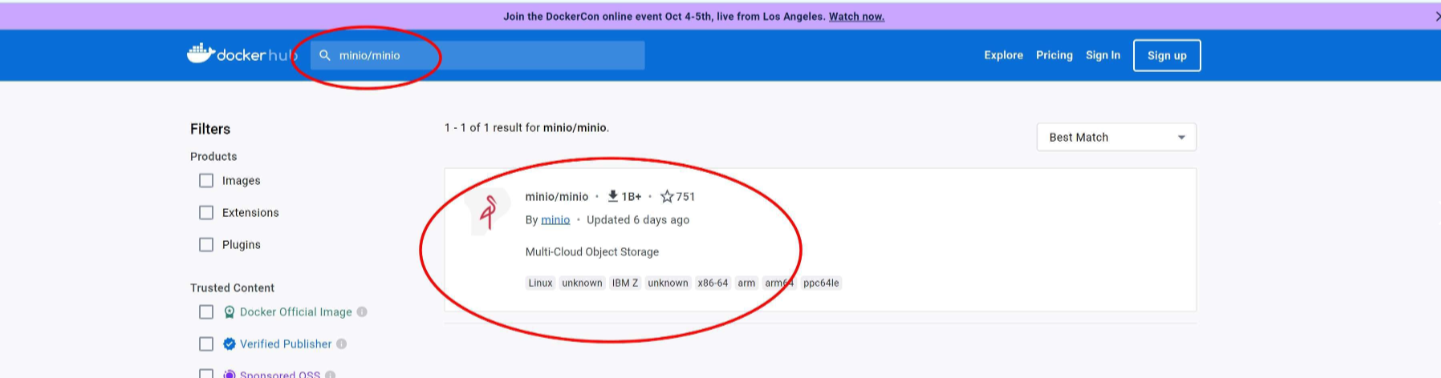Click the Docker Official Image label
1441x378 pixels.
pos(296,312)
